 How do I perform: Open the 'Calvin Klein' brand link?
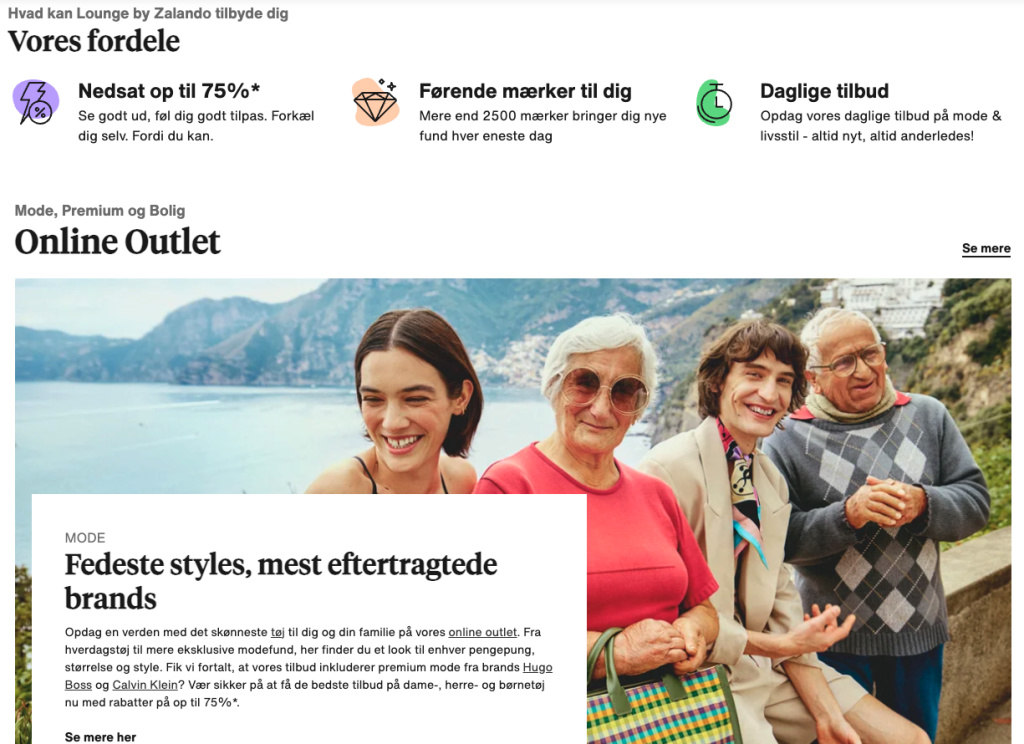pyautogui.click(x=145, y=685)
